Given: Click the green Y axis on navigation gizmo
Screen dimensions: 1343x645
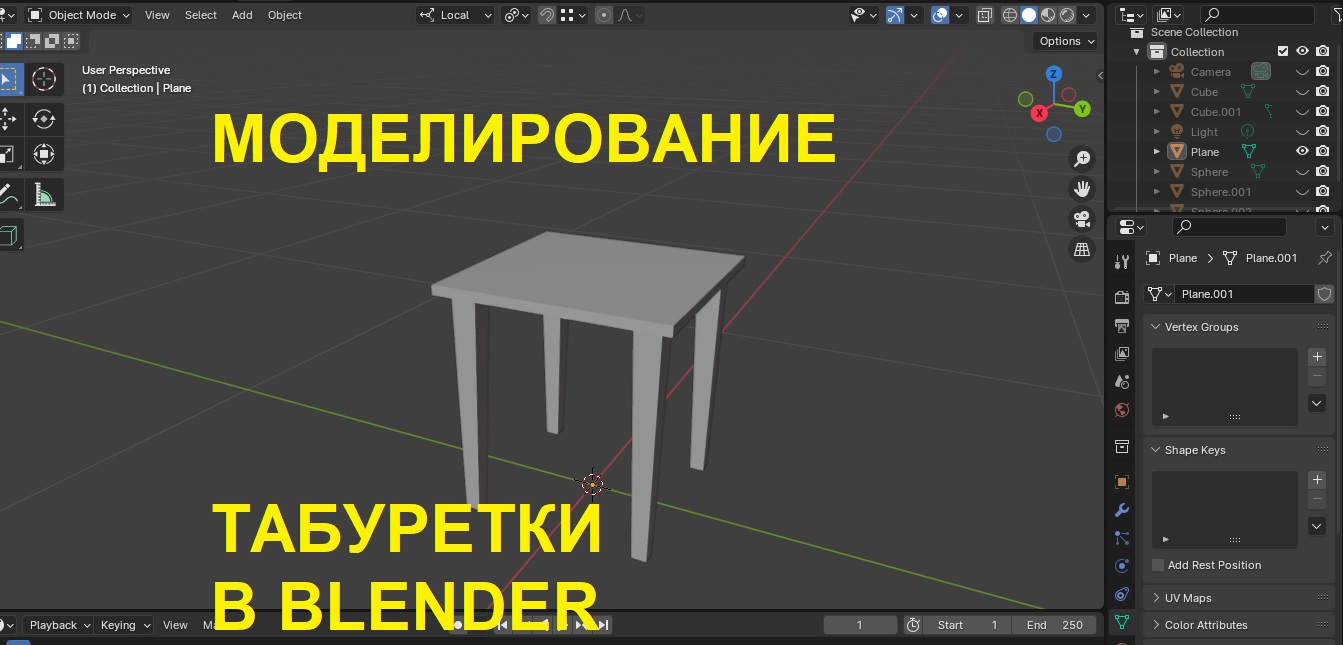Looking at the screenshot, I should click(1082, 108).
